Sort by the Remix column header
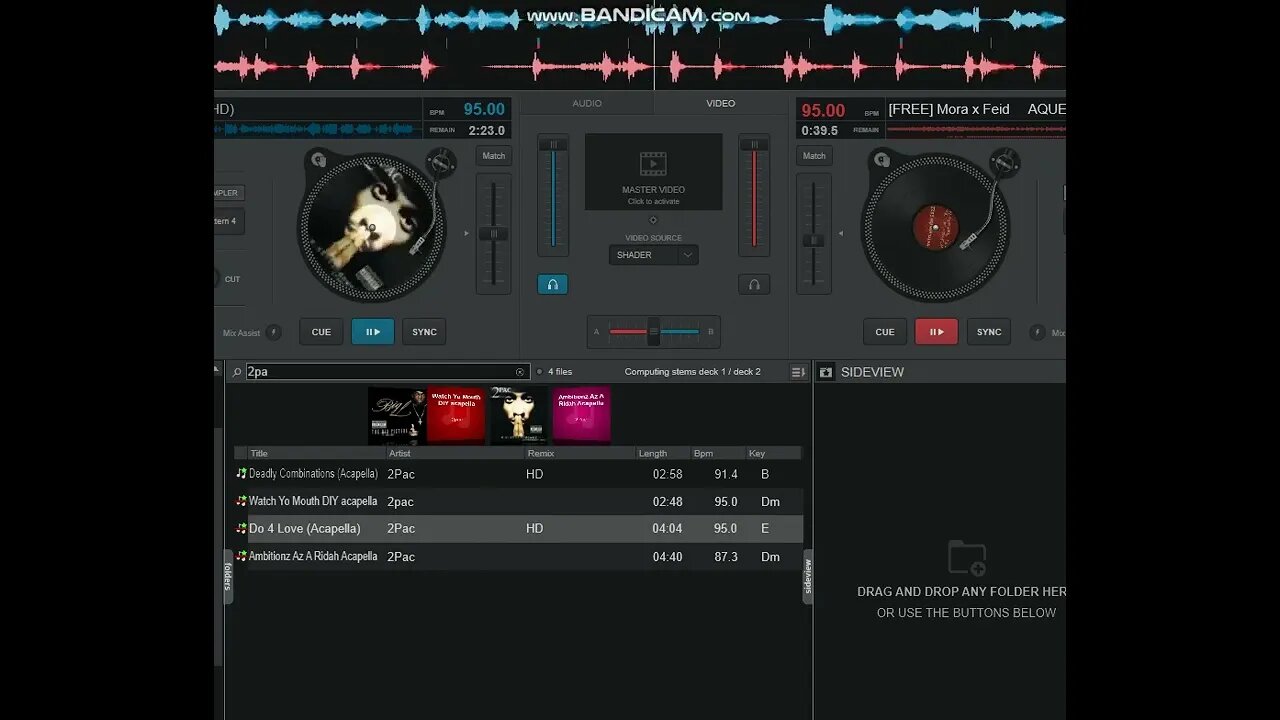 580,453
